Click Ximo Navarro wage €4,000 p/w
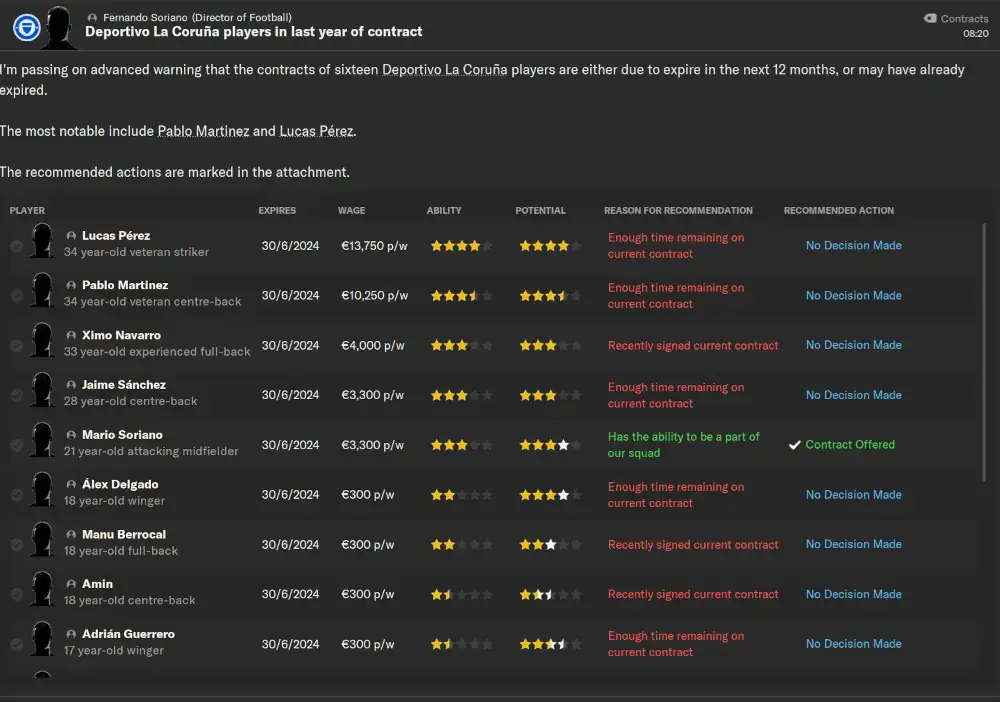1000x702 pixels. [372, 345]
